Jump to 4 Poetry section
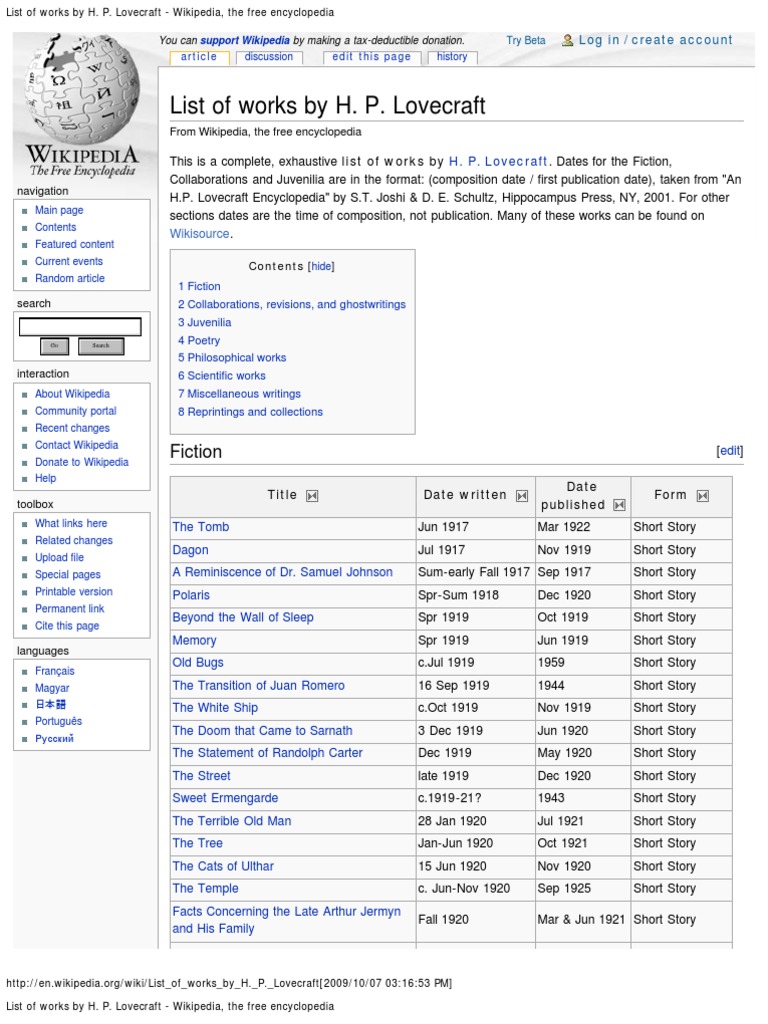Image resolution: width=768 pixels, height=1024 pixels. 199,341
